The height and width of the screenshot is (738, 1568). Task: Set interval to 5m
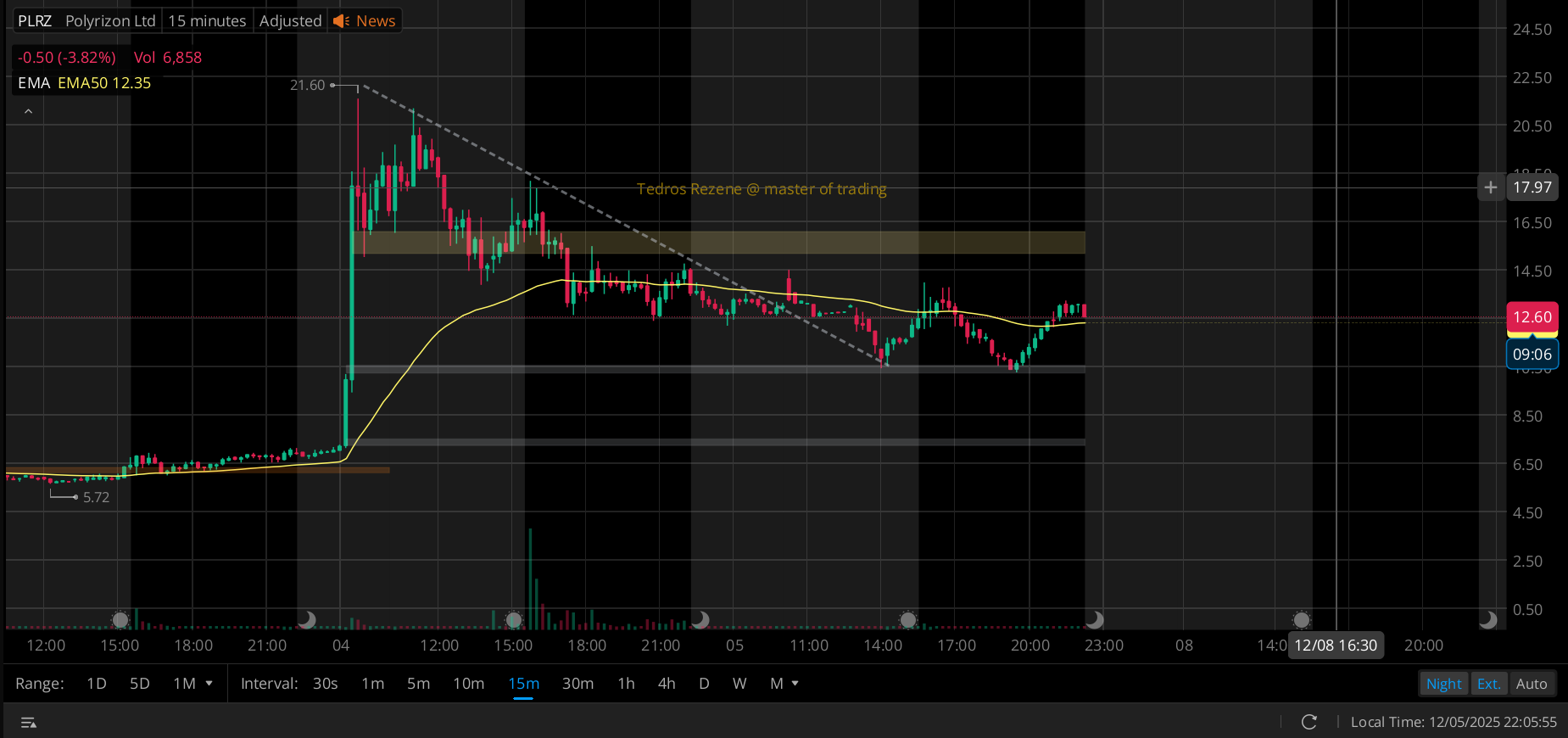tap(419, 684)
